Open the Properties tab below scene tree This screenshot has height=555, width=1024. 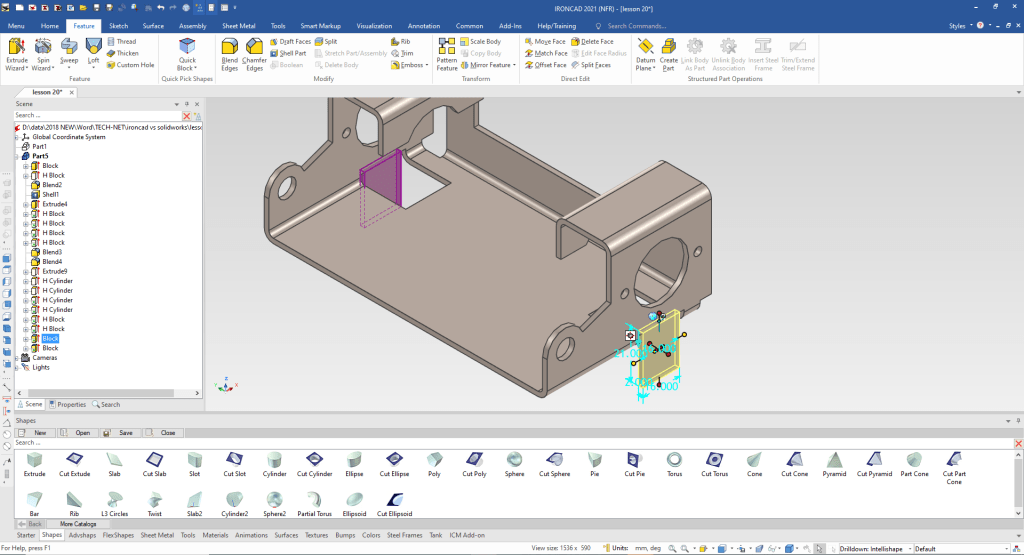coord(68,404)
